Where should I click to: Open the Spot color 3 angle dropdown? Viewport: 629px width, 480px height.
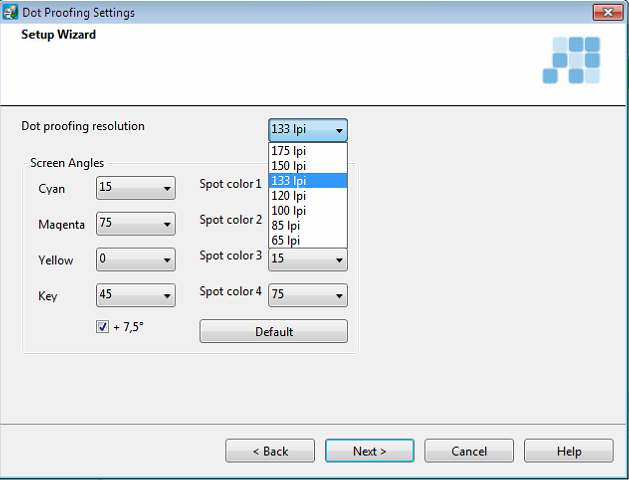(x=308, y=259)
